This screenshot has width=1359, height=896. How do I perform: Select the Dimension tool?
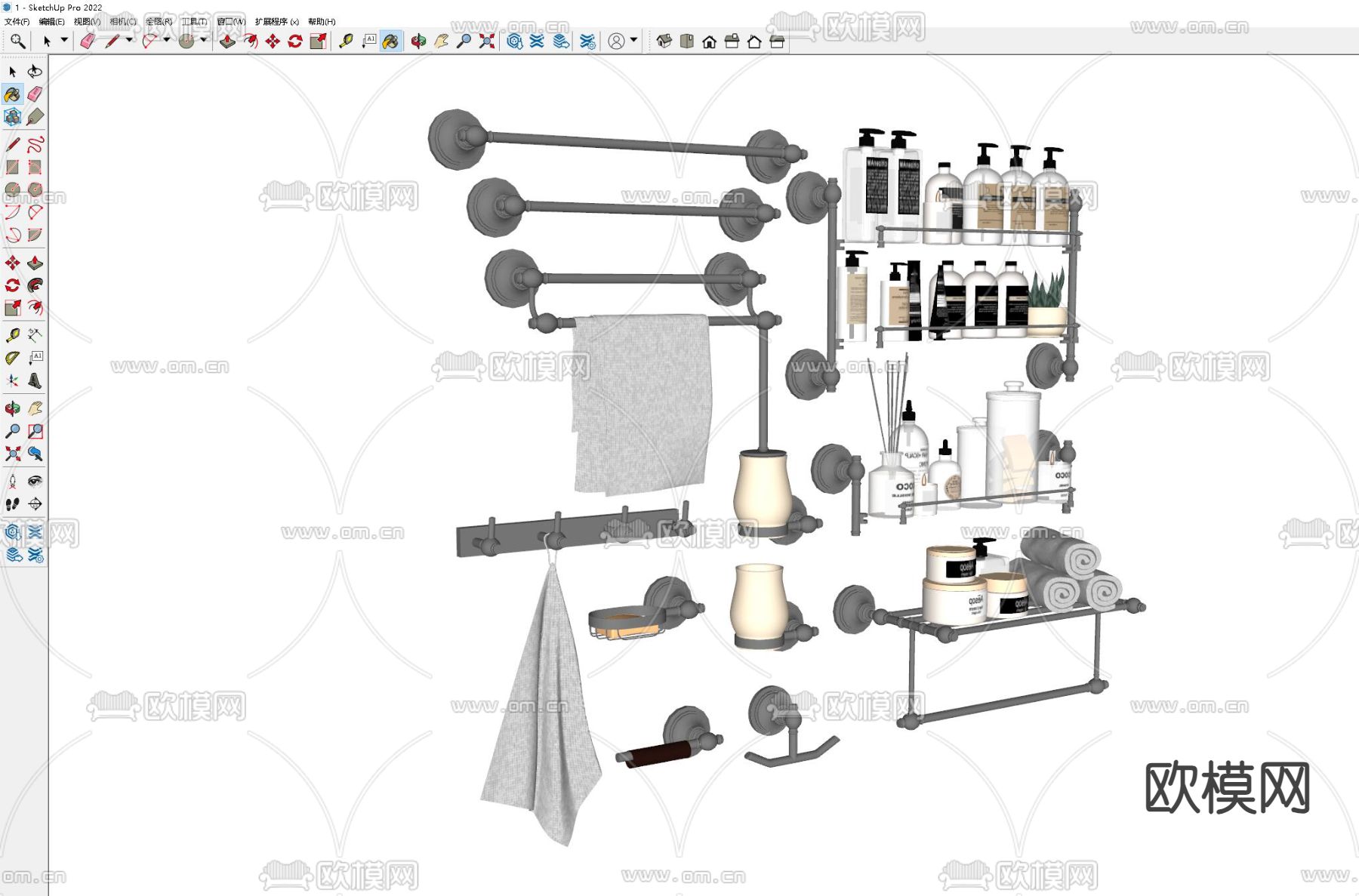click(35, 335)
